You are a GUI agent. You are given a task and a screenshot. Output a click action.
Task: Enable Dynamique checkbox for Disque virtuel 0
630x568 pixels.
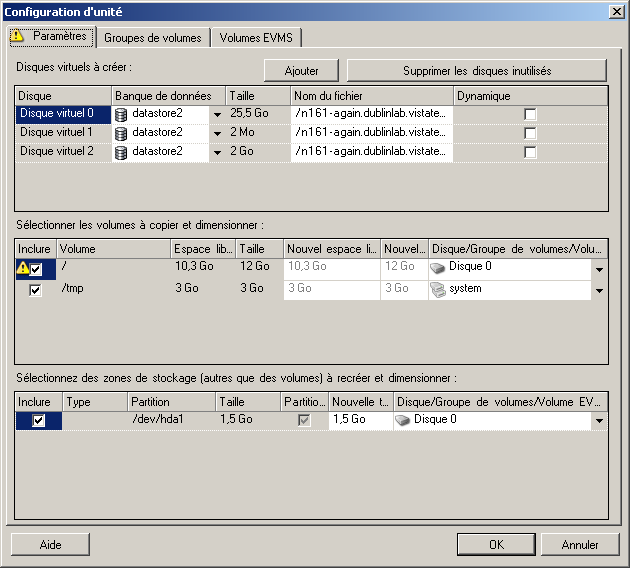pyautogui.click(x=530, y=114)
